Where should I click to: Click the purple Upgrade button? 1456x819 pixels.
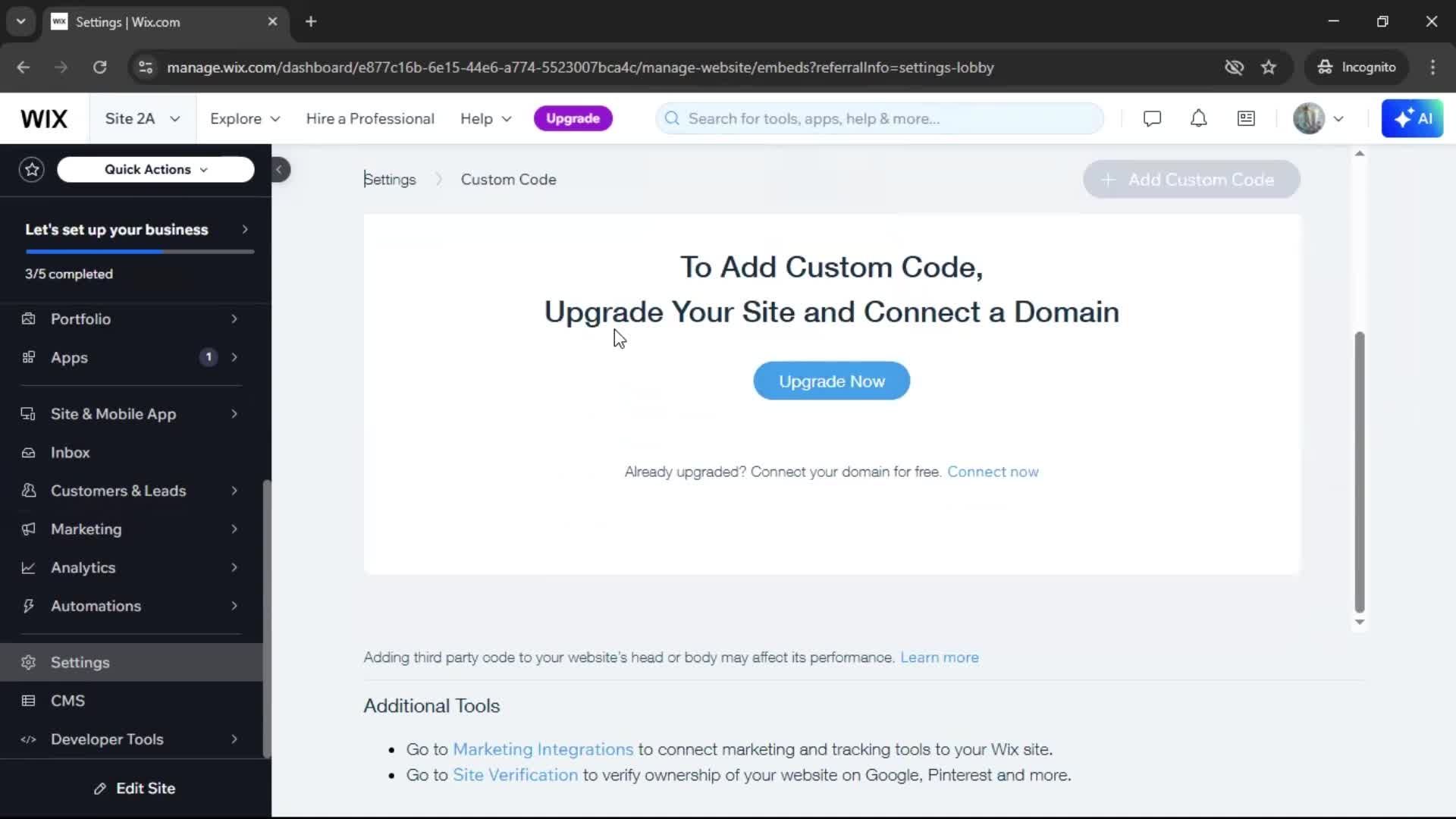tap(573, 119)
